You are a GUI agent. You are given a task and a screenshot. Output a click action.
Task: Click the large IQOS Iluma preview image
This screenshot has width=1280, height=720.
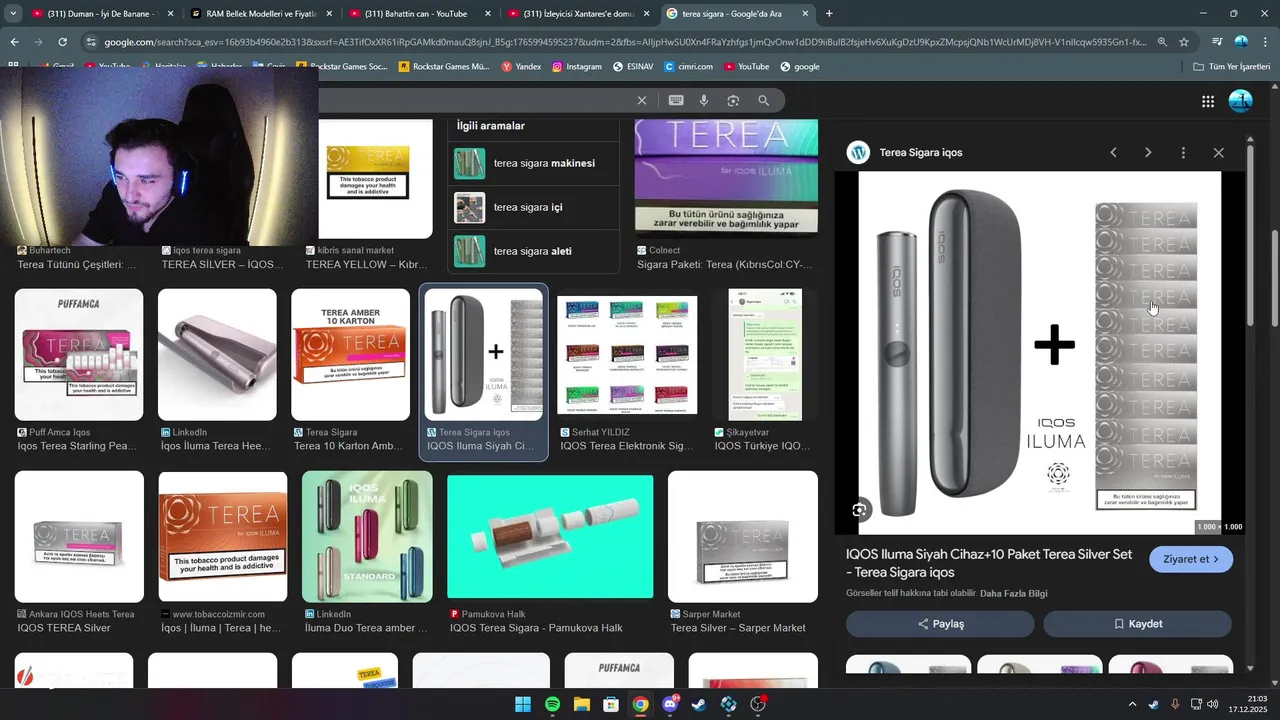coord(1040,353)
